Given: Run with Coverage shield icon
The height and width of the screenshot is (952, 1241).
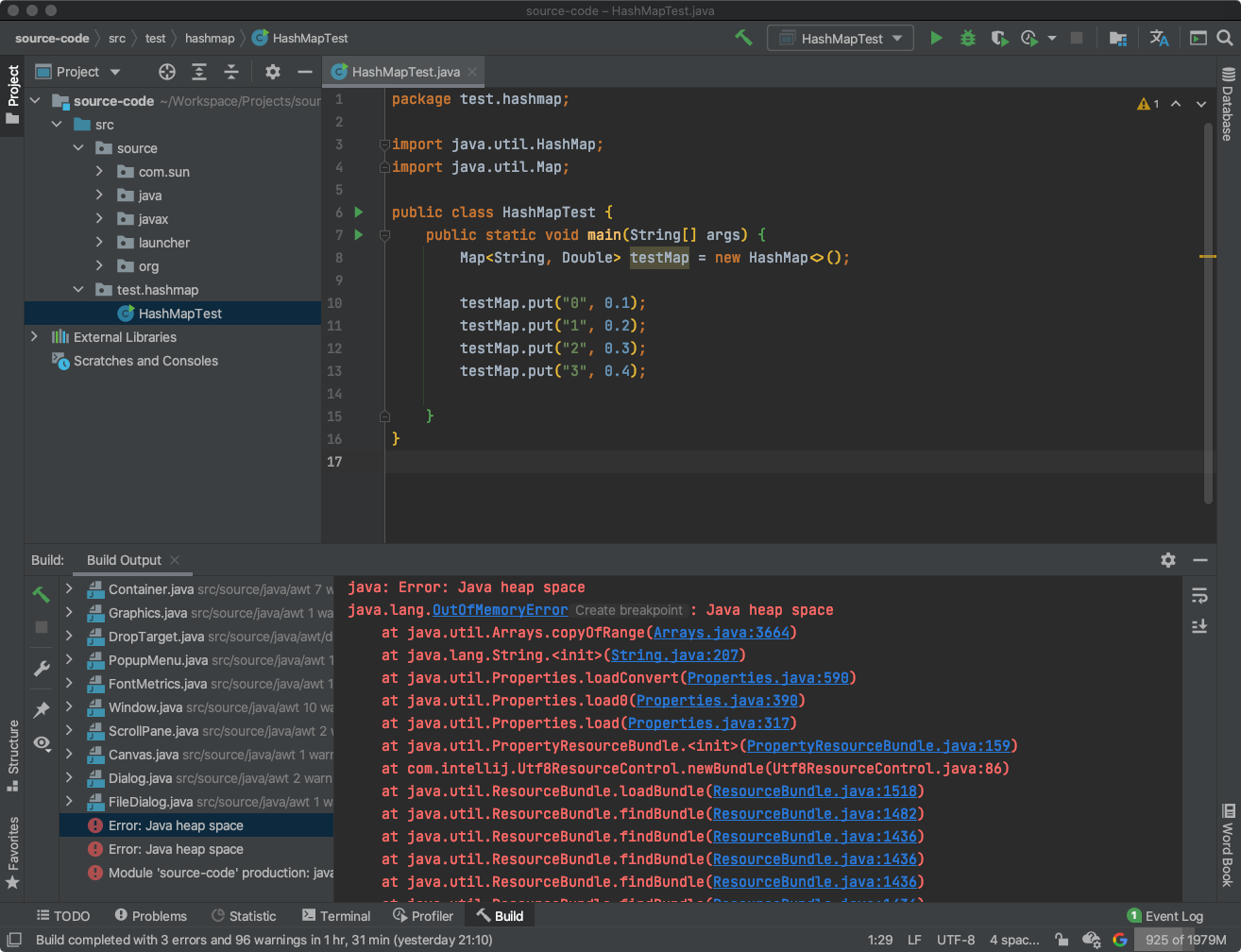Looking at the screenshot, I should tap(999, 38).
